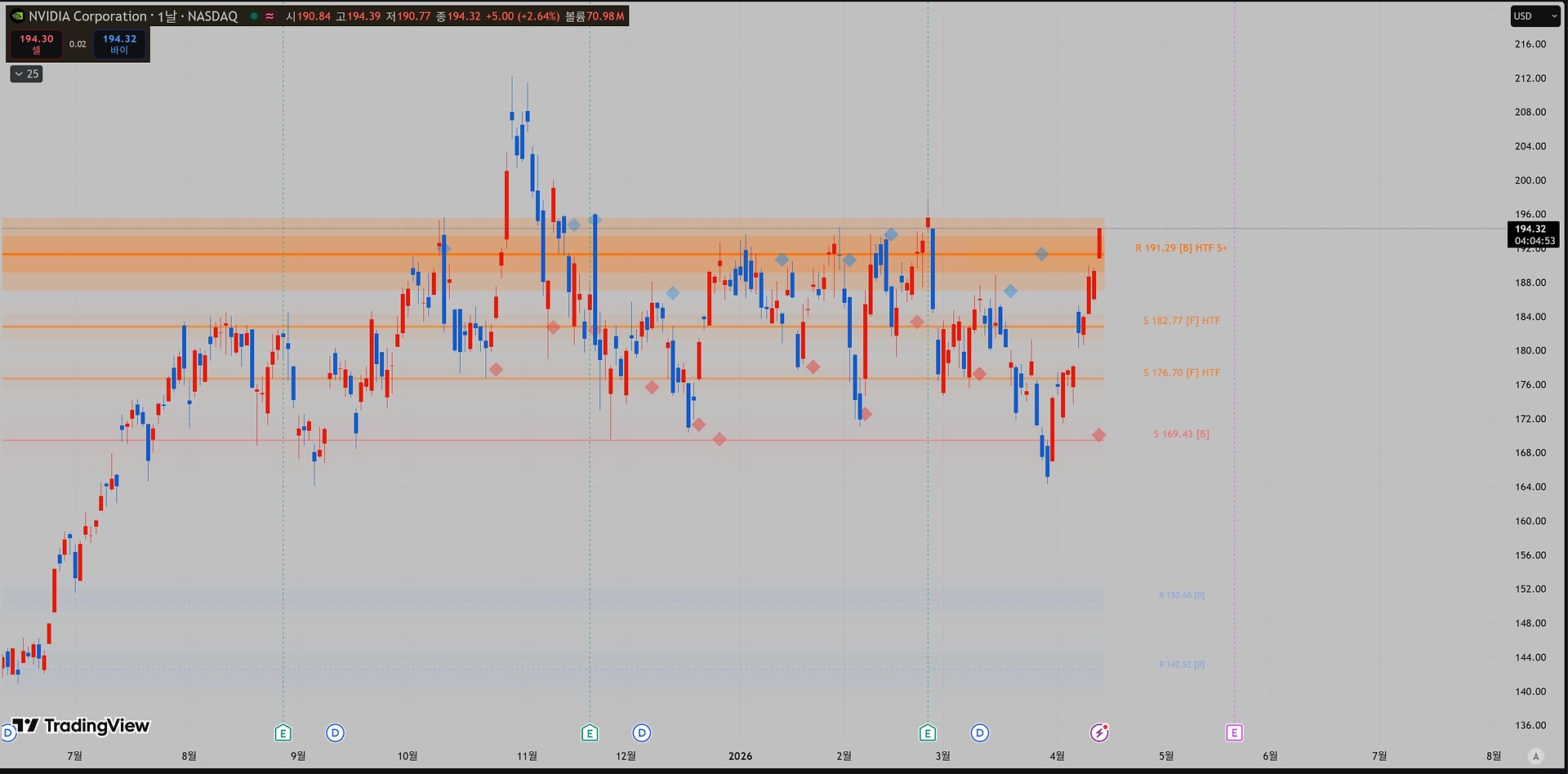Screen dimensions: 1568x774
Task: Open the dividend marker near December
Action: [x=642, y=733]
